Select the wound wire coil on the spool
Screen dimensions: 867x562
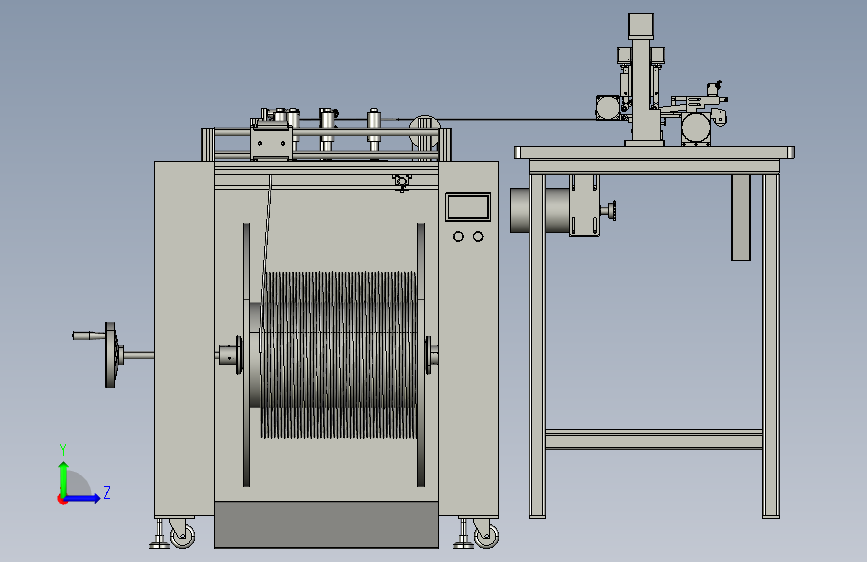(x=339, y=355)
